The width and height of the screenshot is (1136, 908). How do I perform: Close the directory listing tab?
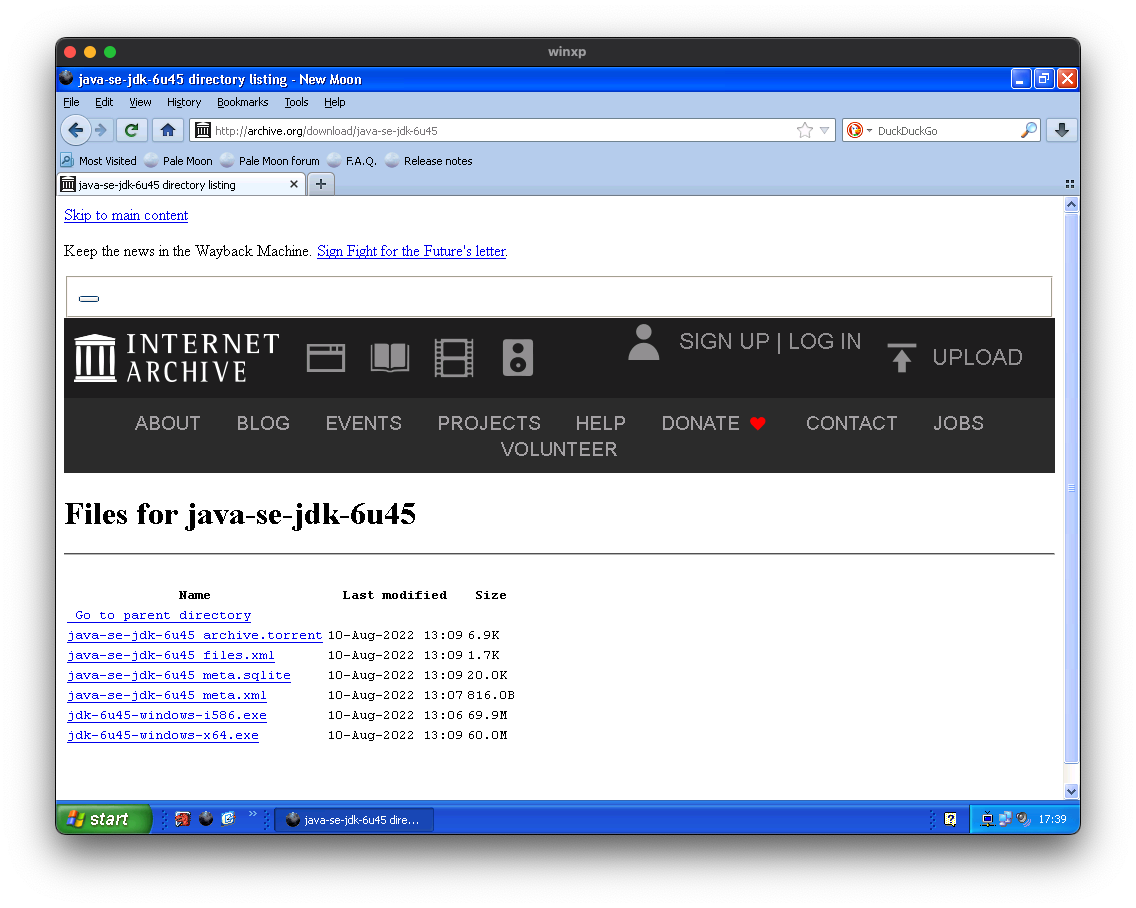293,184
